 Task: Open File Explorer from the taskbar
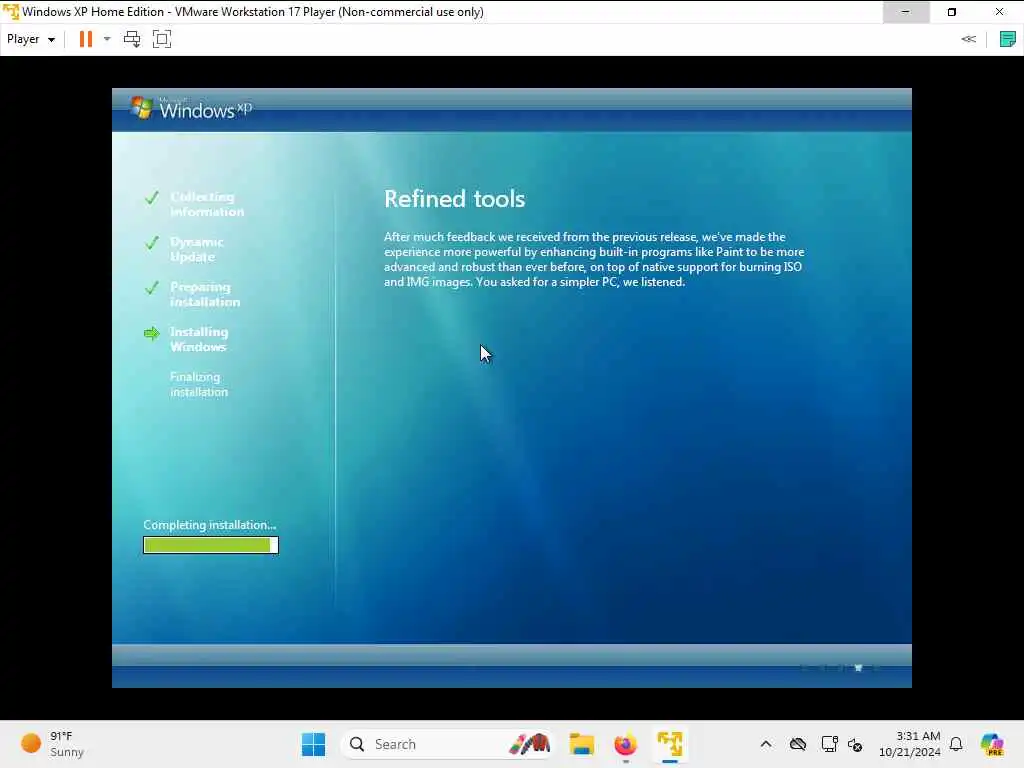[x=581, y=744]
